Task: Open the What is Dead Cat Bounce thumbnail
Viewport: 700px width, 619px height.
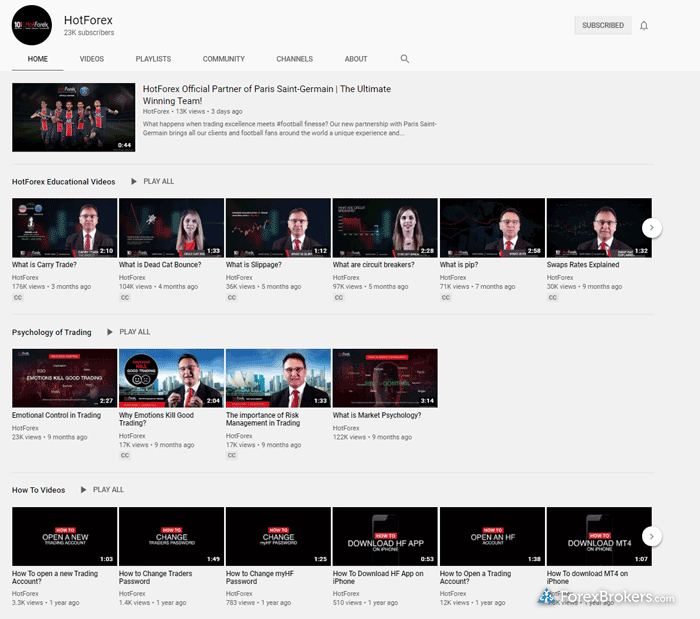Action: tap(171, 228)
